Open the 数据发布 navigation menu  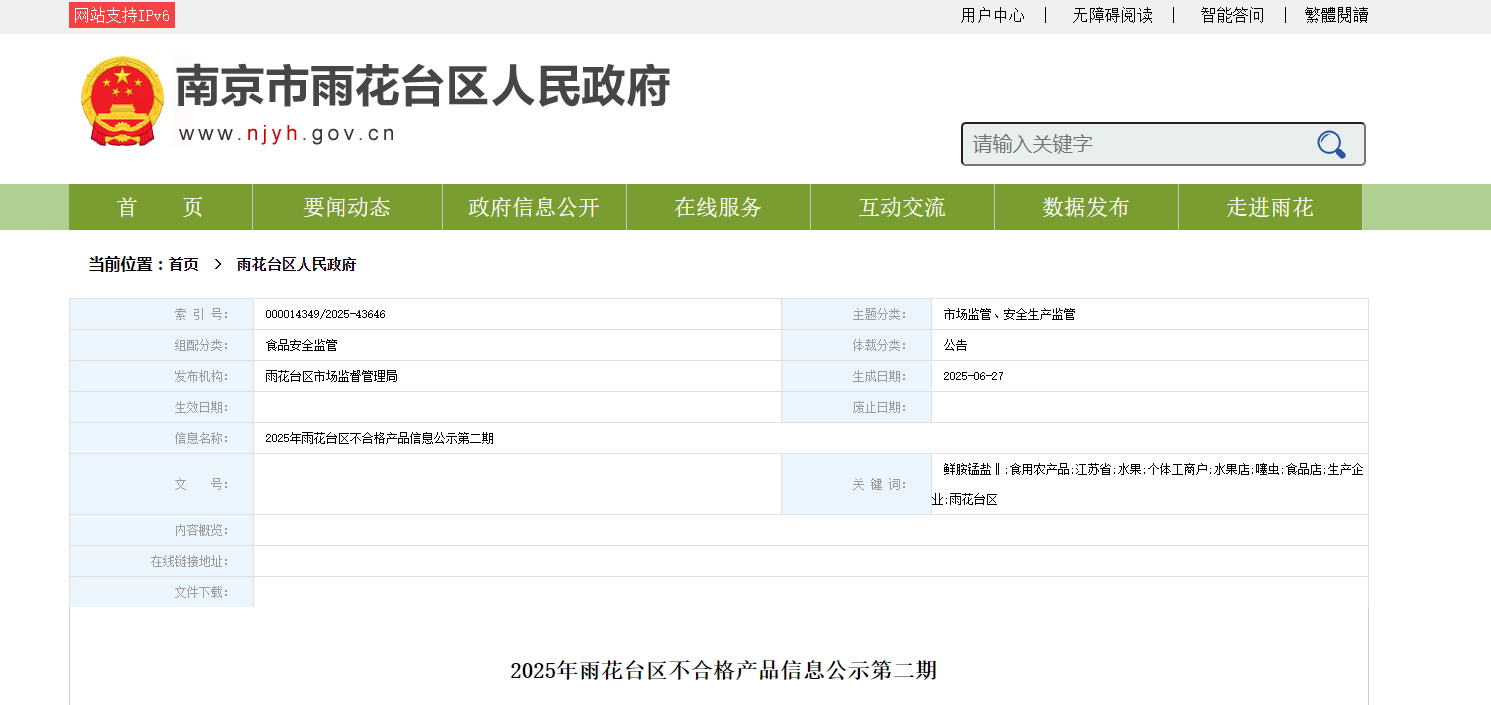pos(1086,207)
